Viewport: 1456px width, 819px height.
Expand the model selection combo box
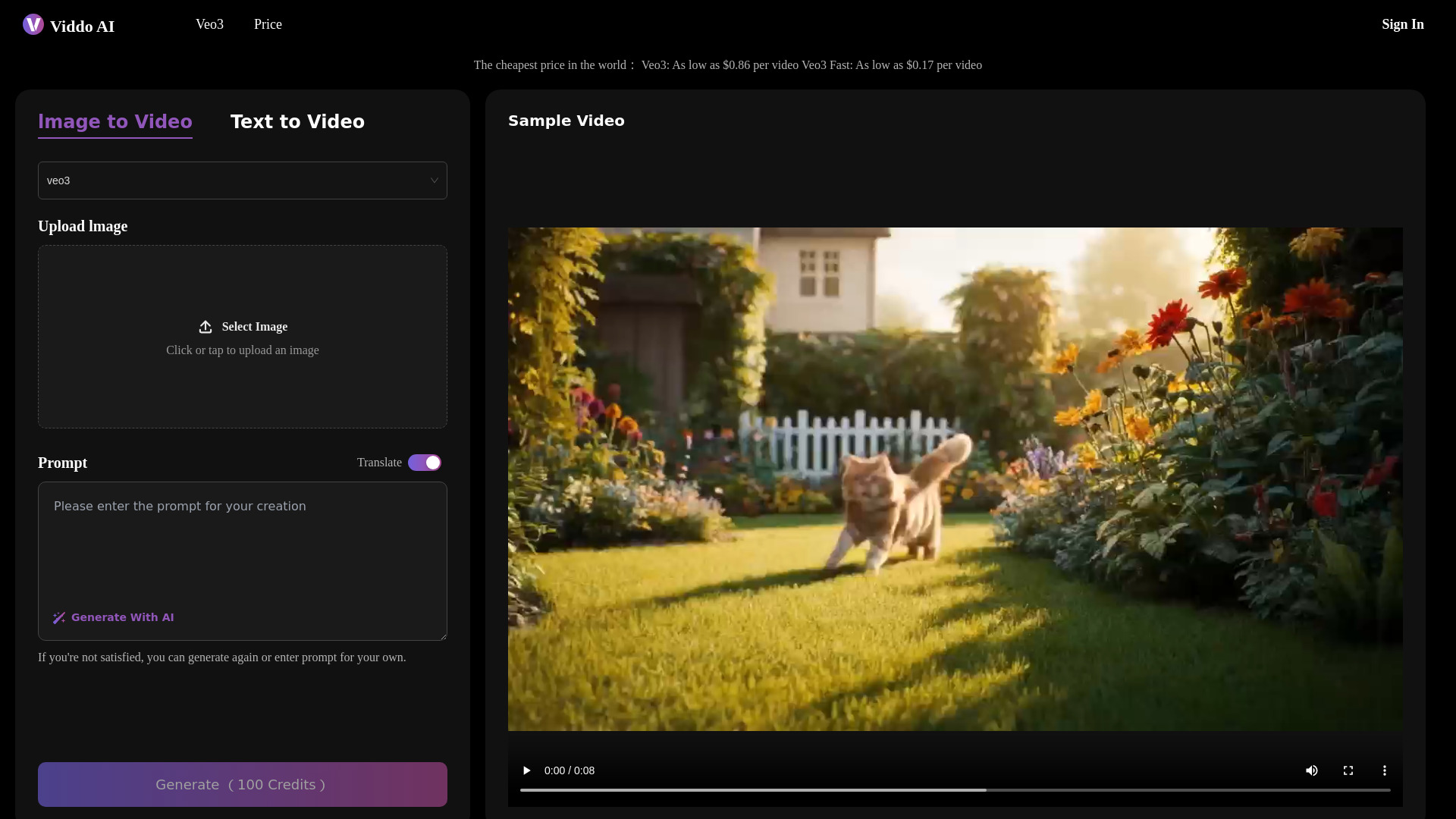coord(242,180)
